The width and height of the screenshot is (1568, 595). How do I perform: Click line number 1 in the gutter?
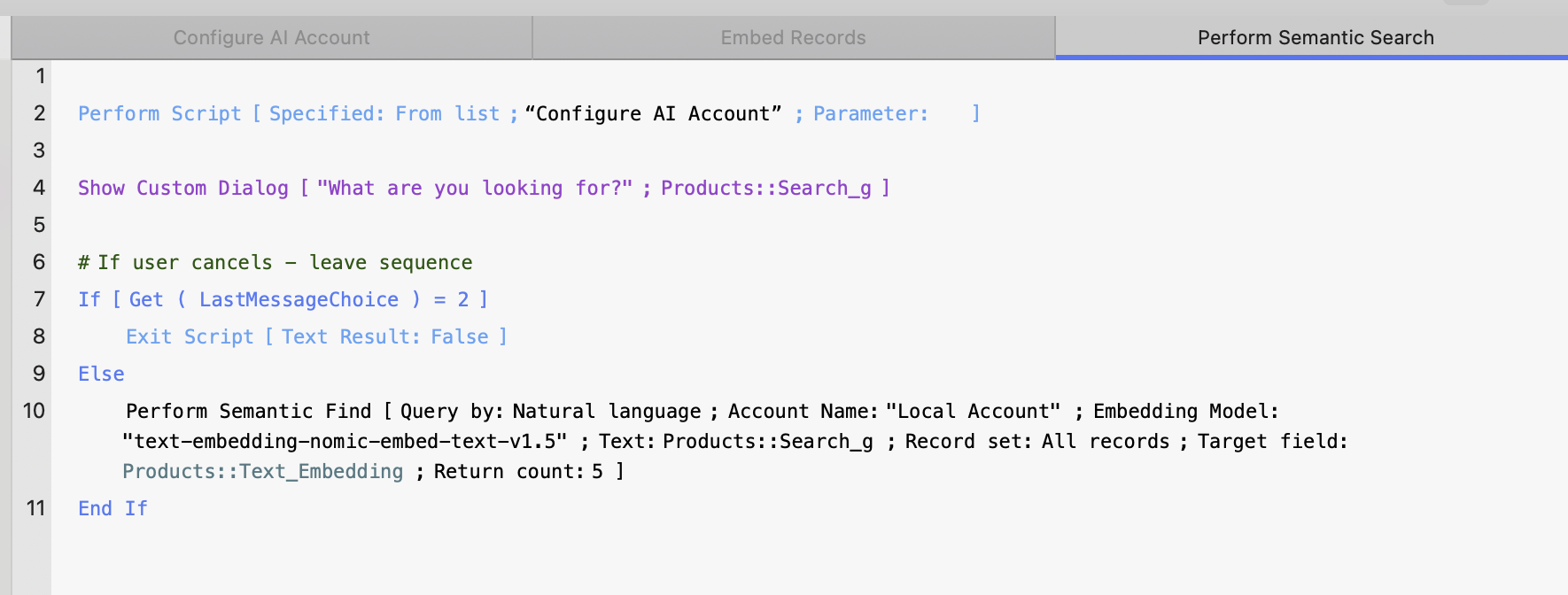(x=40, y=76)
